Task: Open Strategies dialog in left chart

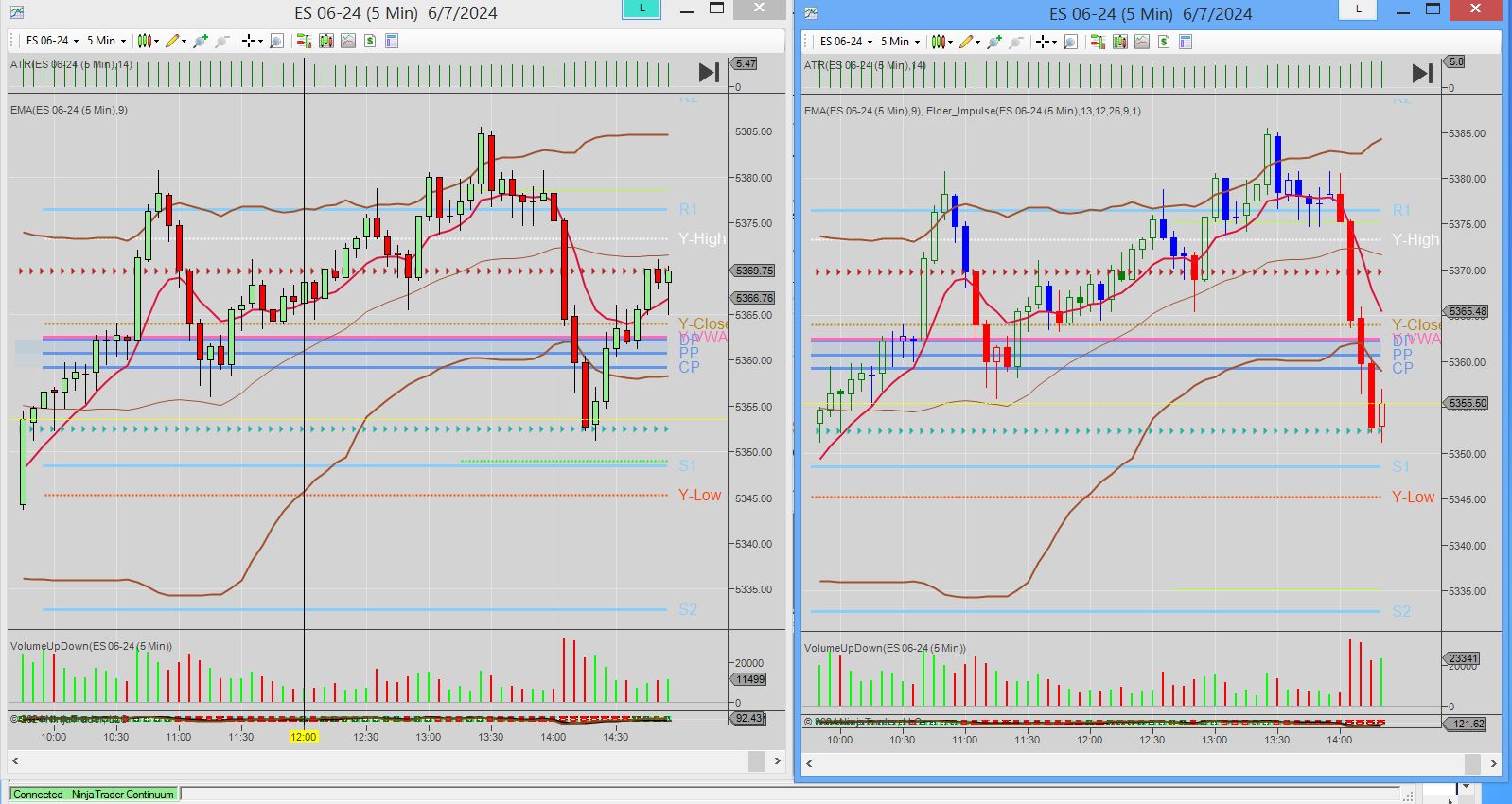Action: click(370, 41)
